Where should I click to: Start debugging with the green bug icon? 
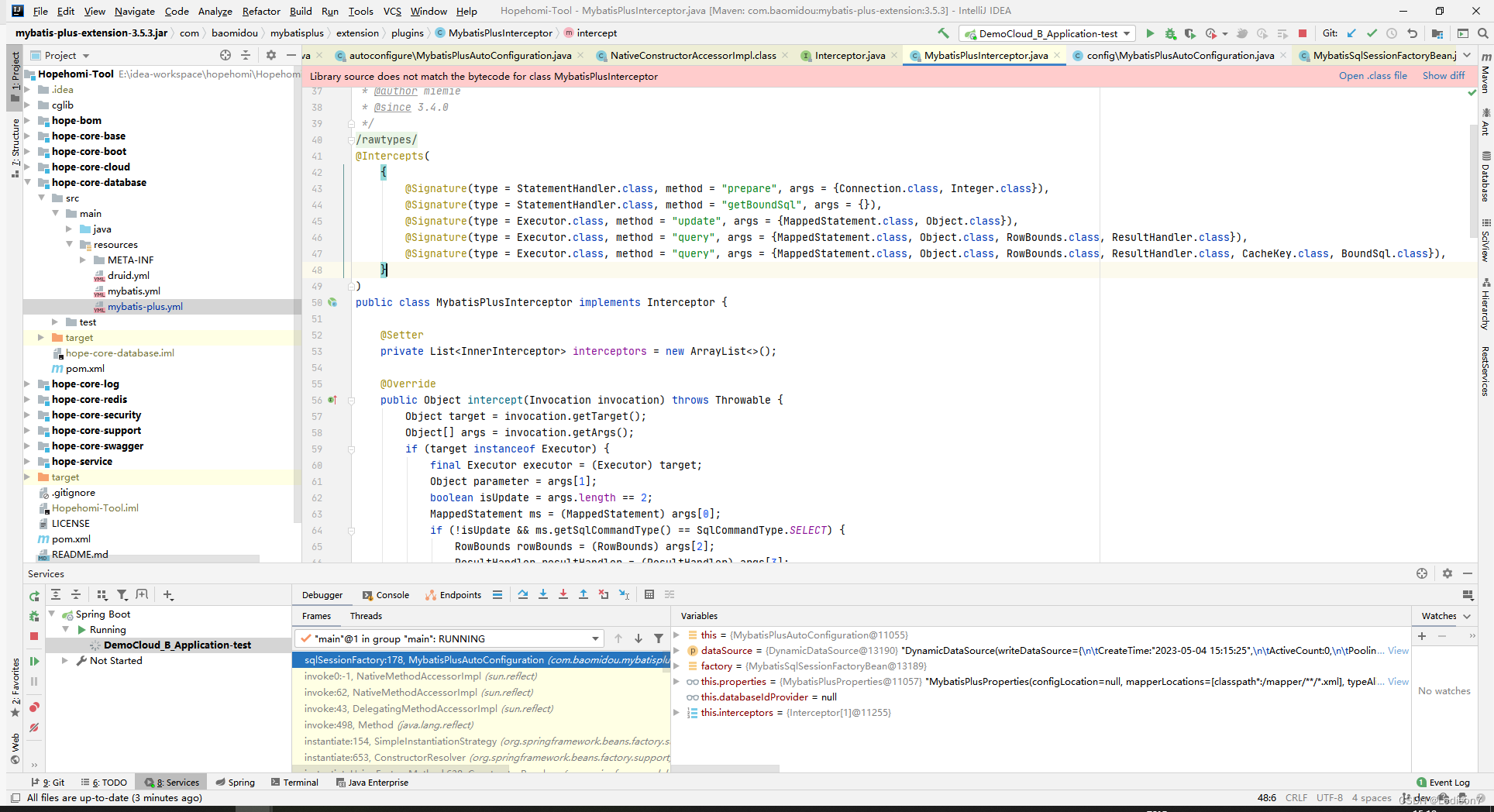click(x=1170, y=33)
